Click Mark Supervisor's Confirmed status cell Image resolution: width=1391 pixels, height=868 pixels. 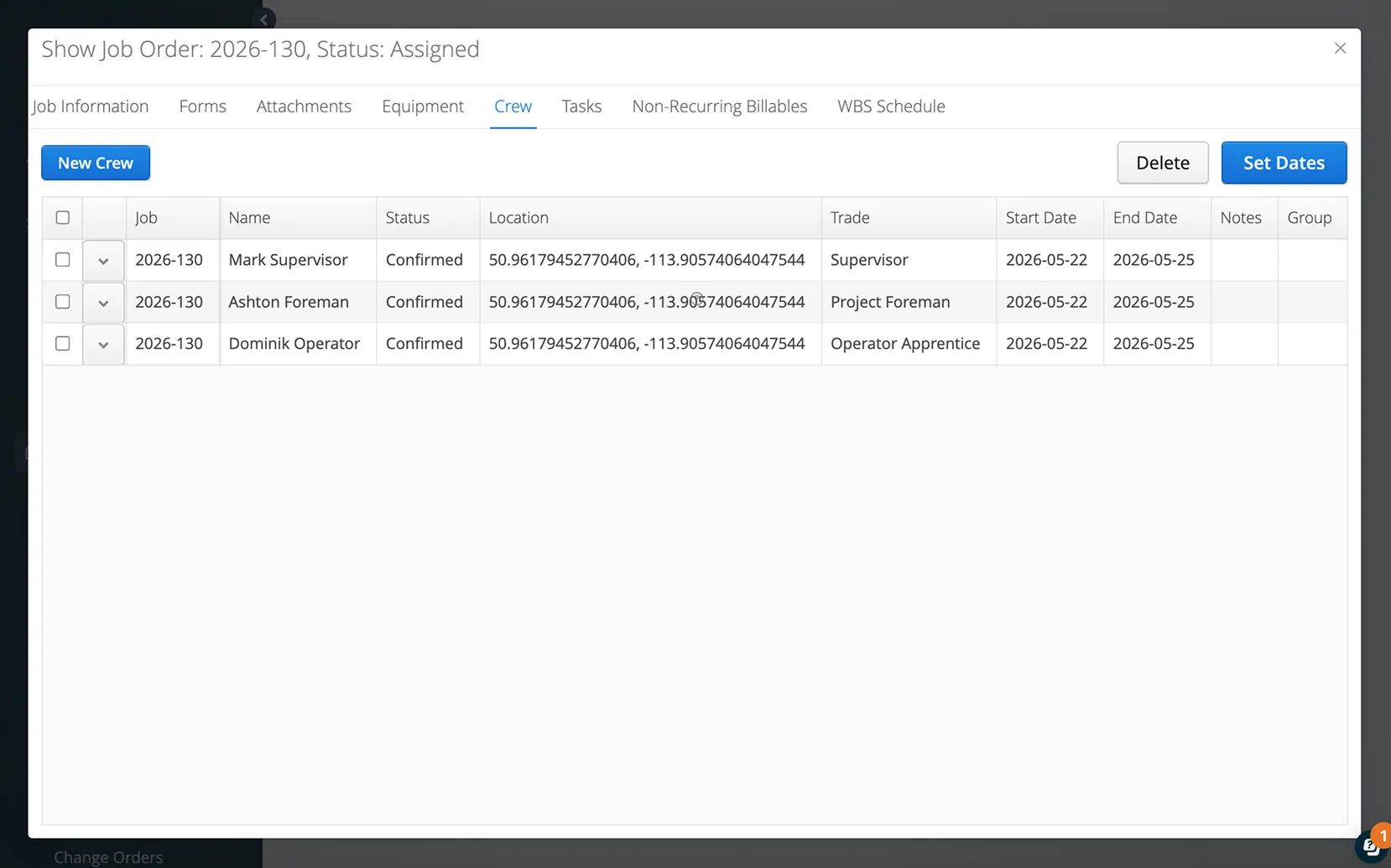428,260
